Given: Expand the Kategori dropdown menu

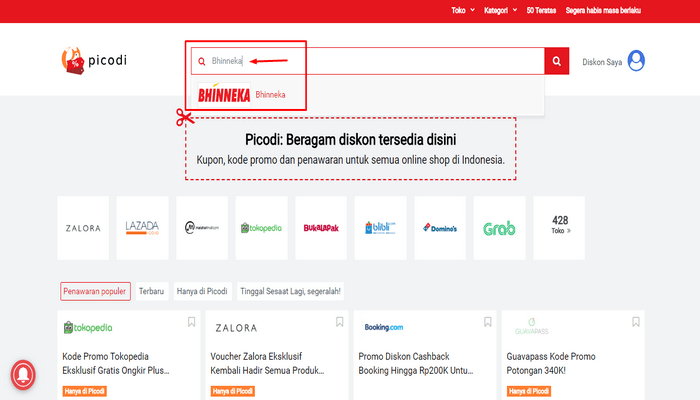Looking at the screenshot, I should tap(500, 10).
